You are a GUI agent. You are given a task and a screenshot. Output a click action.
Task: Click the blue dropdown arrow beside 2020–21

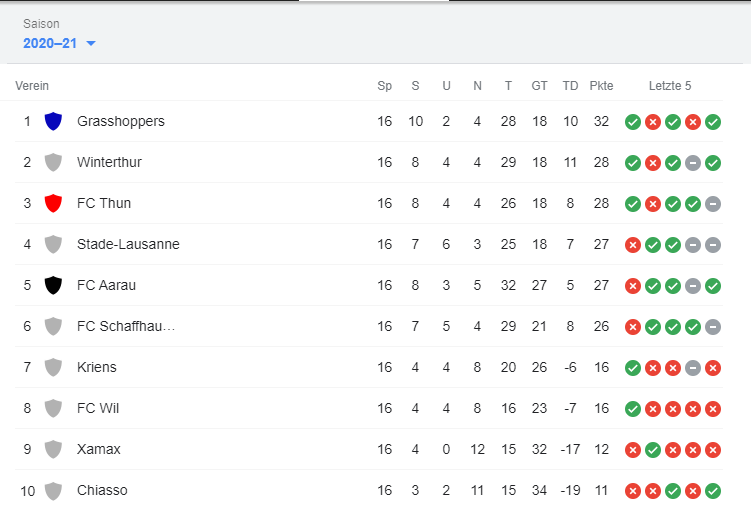click(91, 44)
